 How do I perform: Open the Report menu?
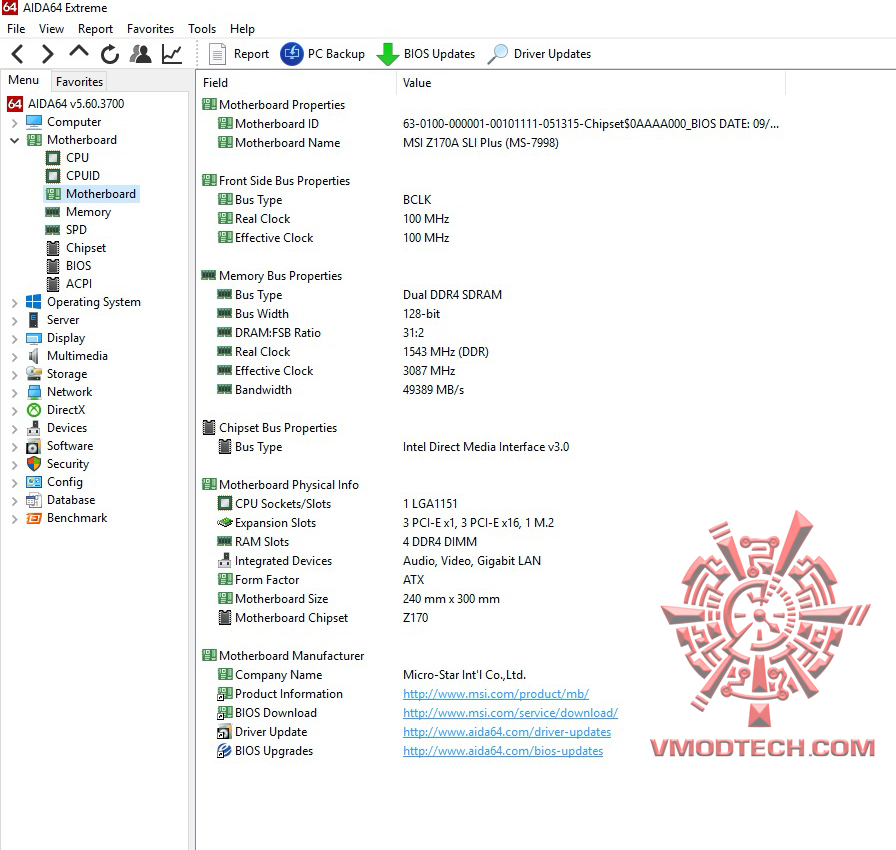(x=95, y=29)
